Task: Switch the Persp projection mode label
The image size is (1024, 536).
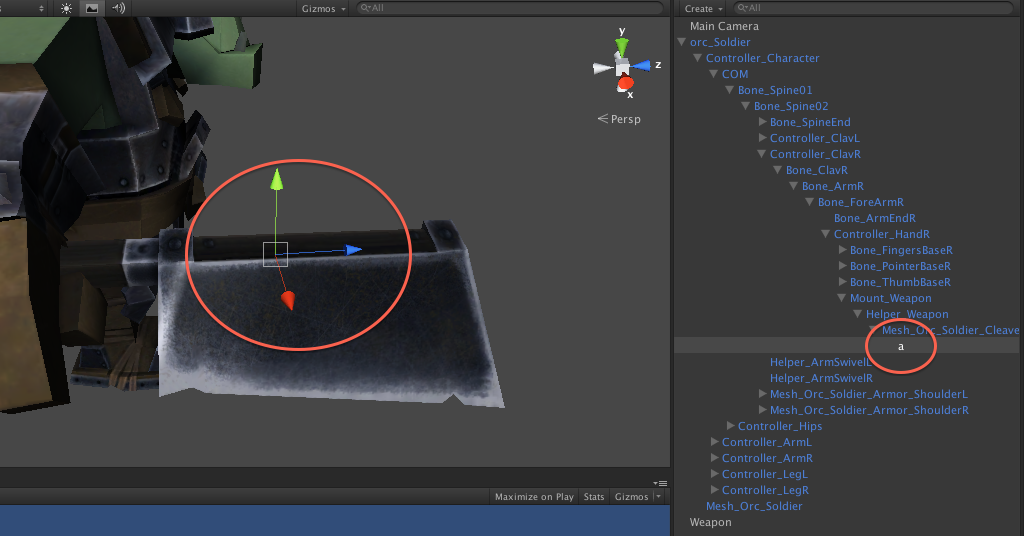Action: tap(619, 119)
